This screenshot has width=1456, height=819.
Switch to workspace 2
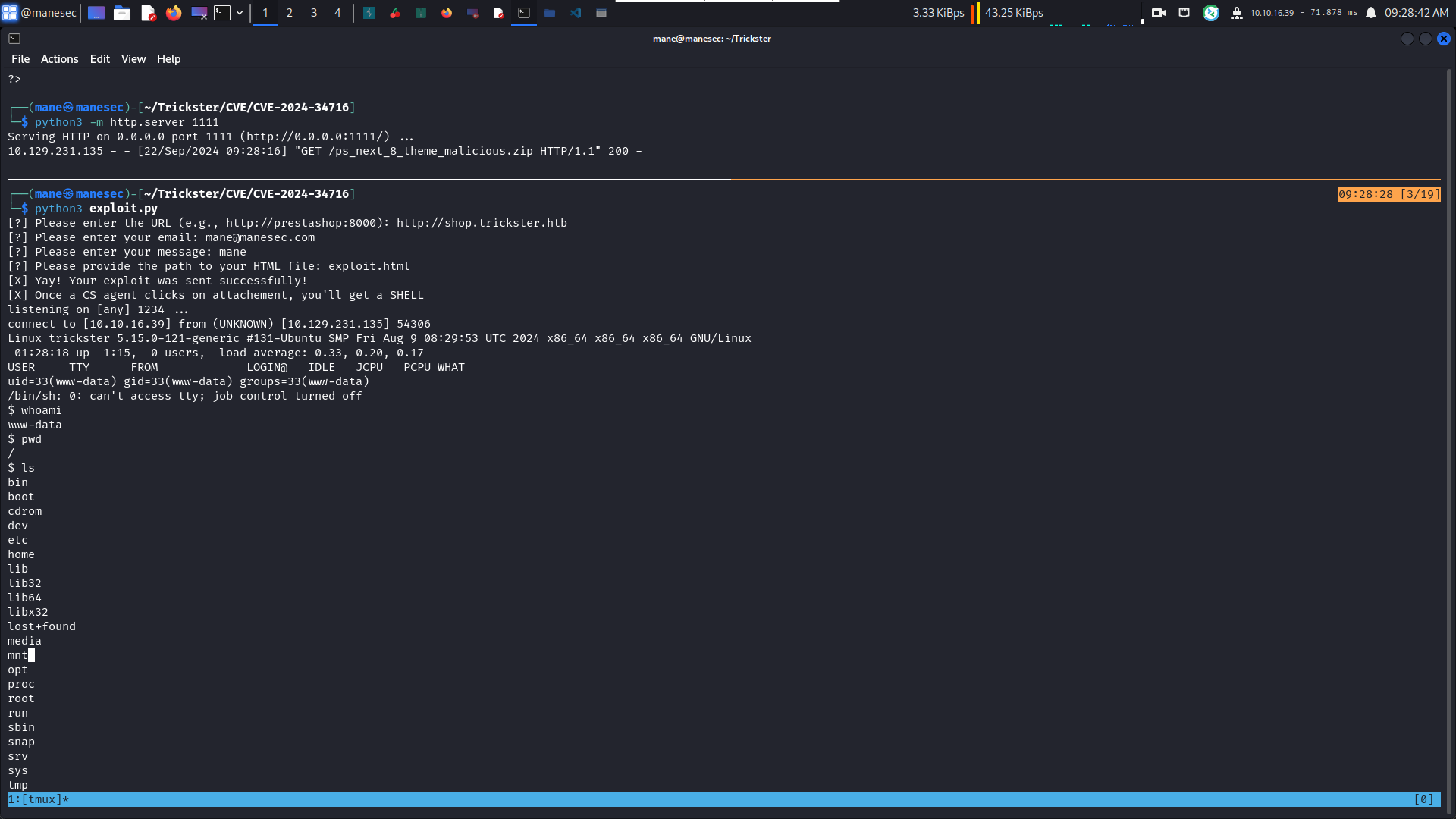[x=290, y=13]
